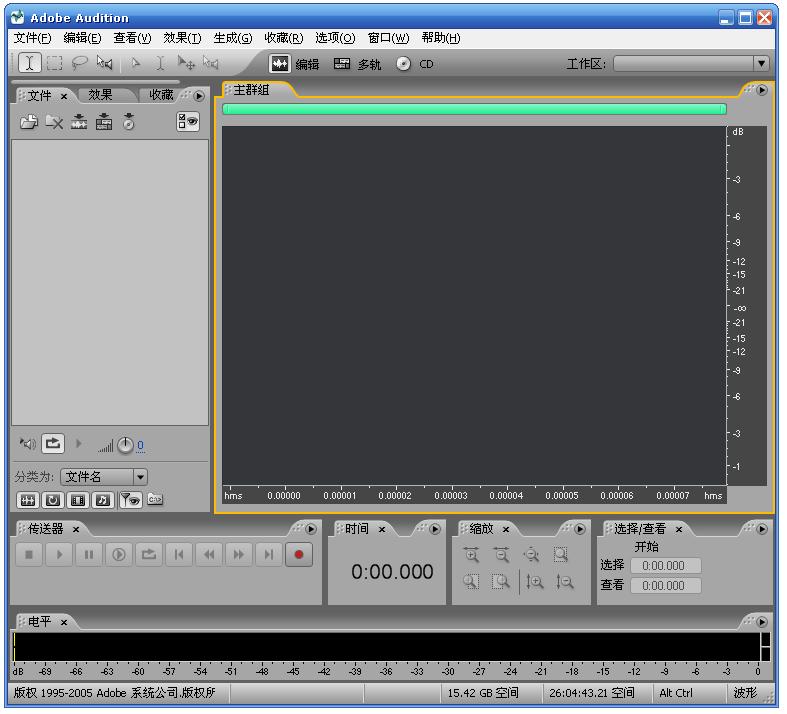Select the Time Selection cursor tool

pyautogui.click(x=30, y=63)
